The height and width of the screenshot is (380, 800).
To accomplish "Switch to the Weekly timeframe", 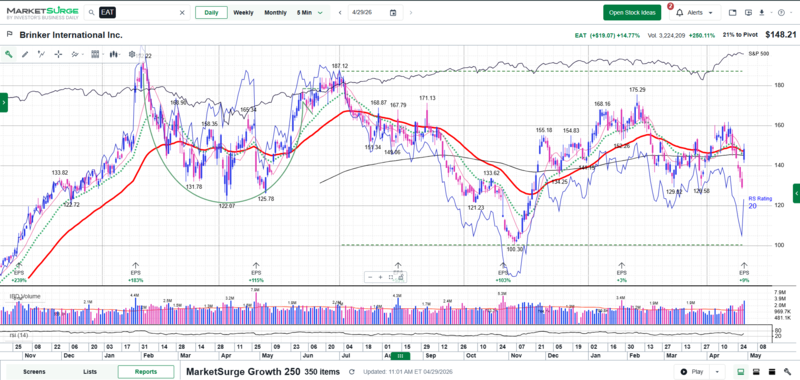I will 243,13.
